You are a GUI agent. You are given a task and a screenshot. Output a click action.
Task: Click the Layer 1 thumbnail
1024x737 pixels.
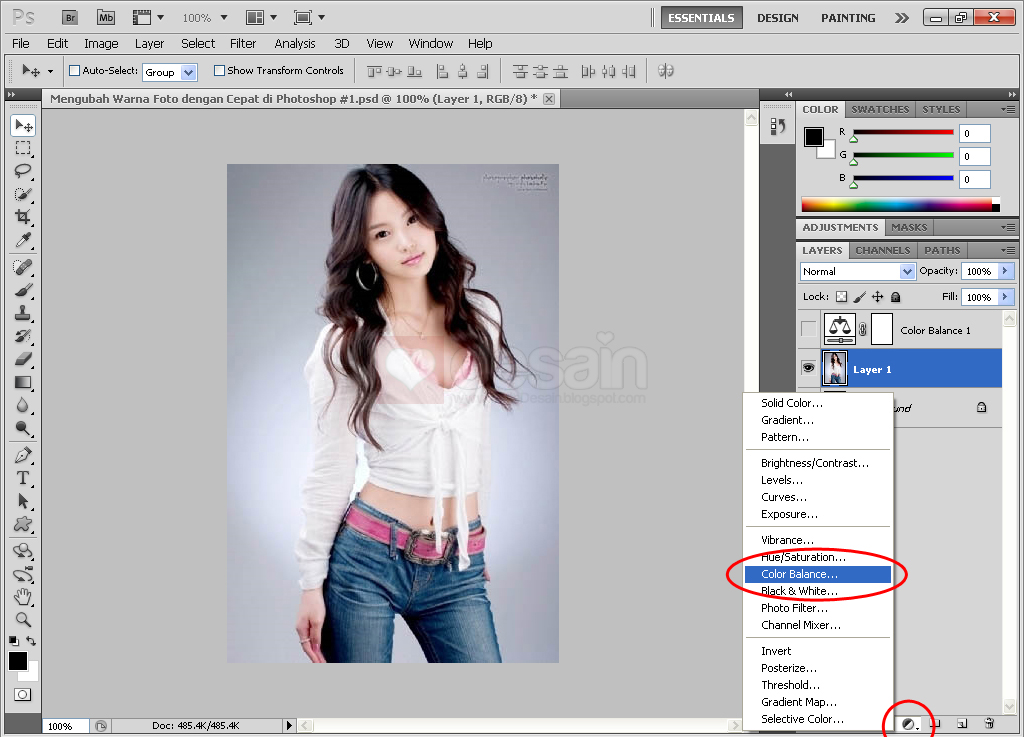[x=835, y=368]
